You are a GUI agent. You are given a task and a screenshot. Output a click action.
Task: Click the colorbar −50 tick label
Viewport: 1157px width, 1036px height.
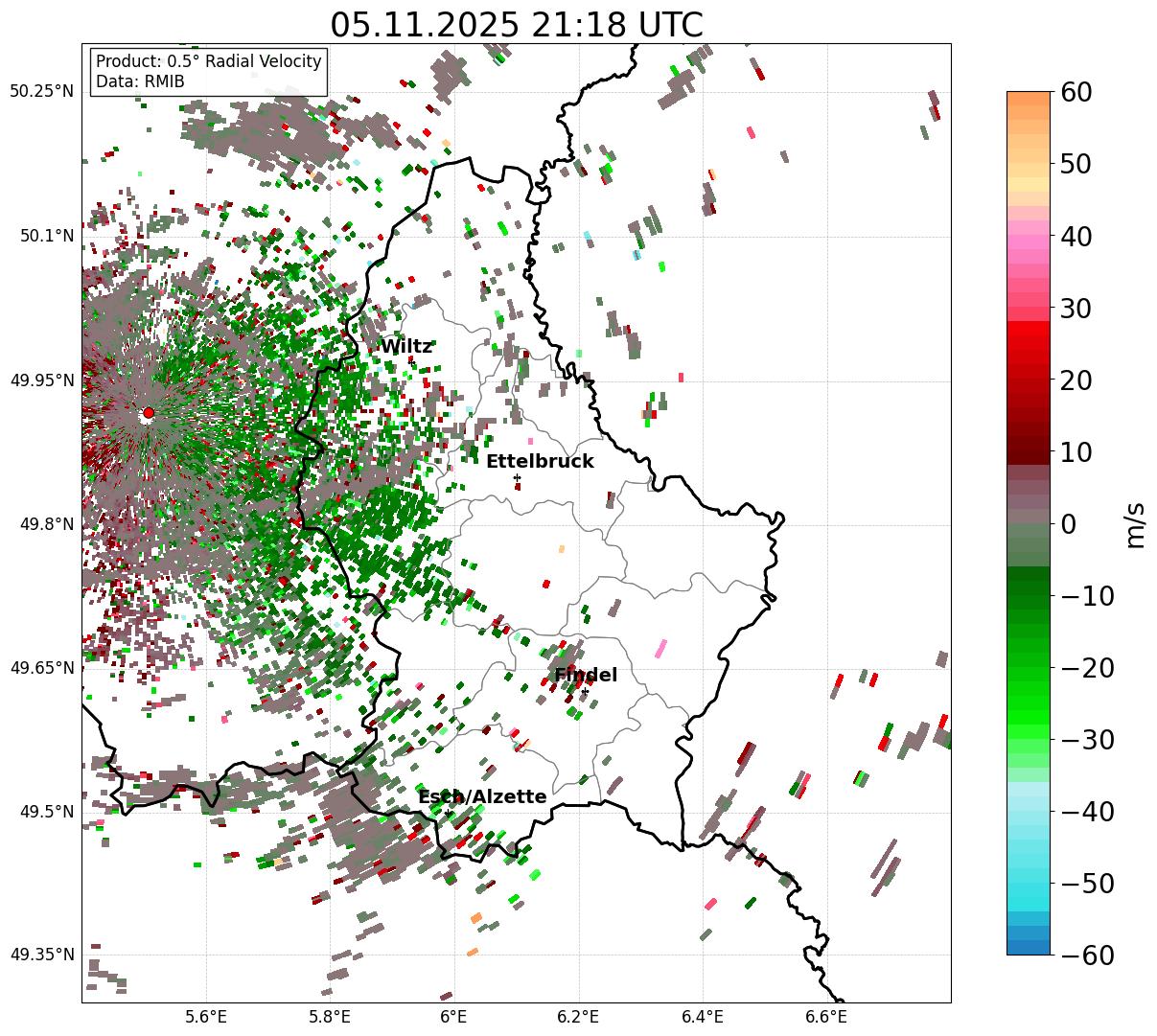(x=1087, y=883)
